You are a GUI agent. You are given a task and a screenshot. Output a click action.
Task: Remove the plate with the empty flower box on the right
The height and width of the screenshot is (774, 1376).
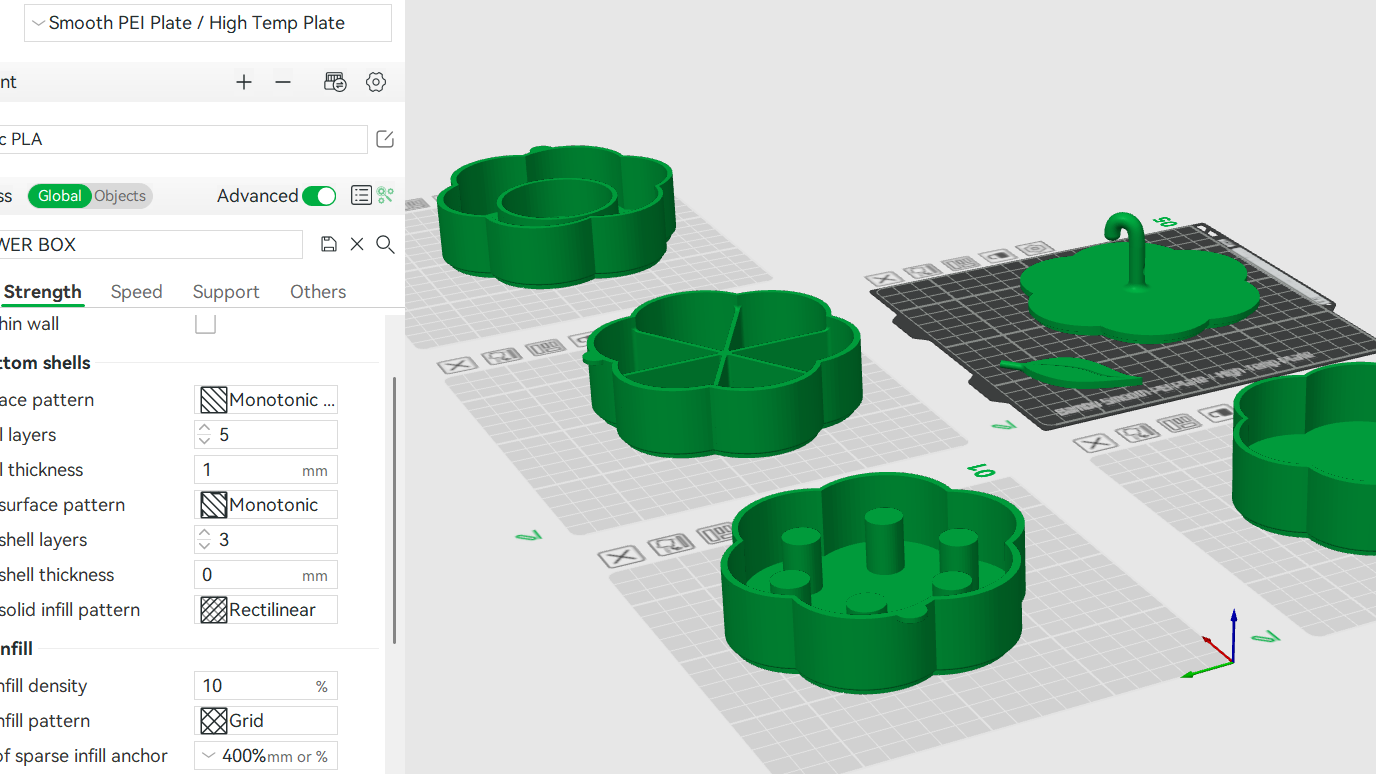pyautogui.click(x=1095, y=442)
